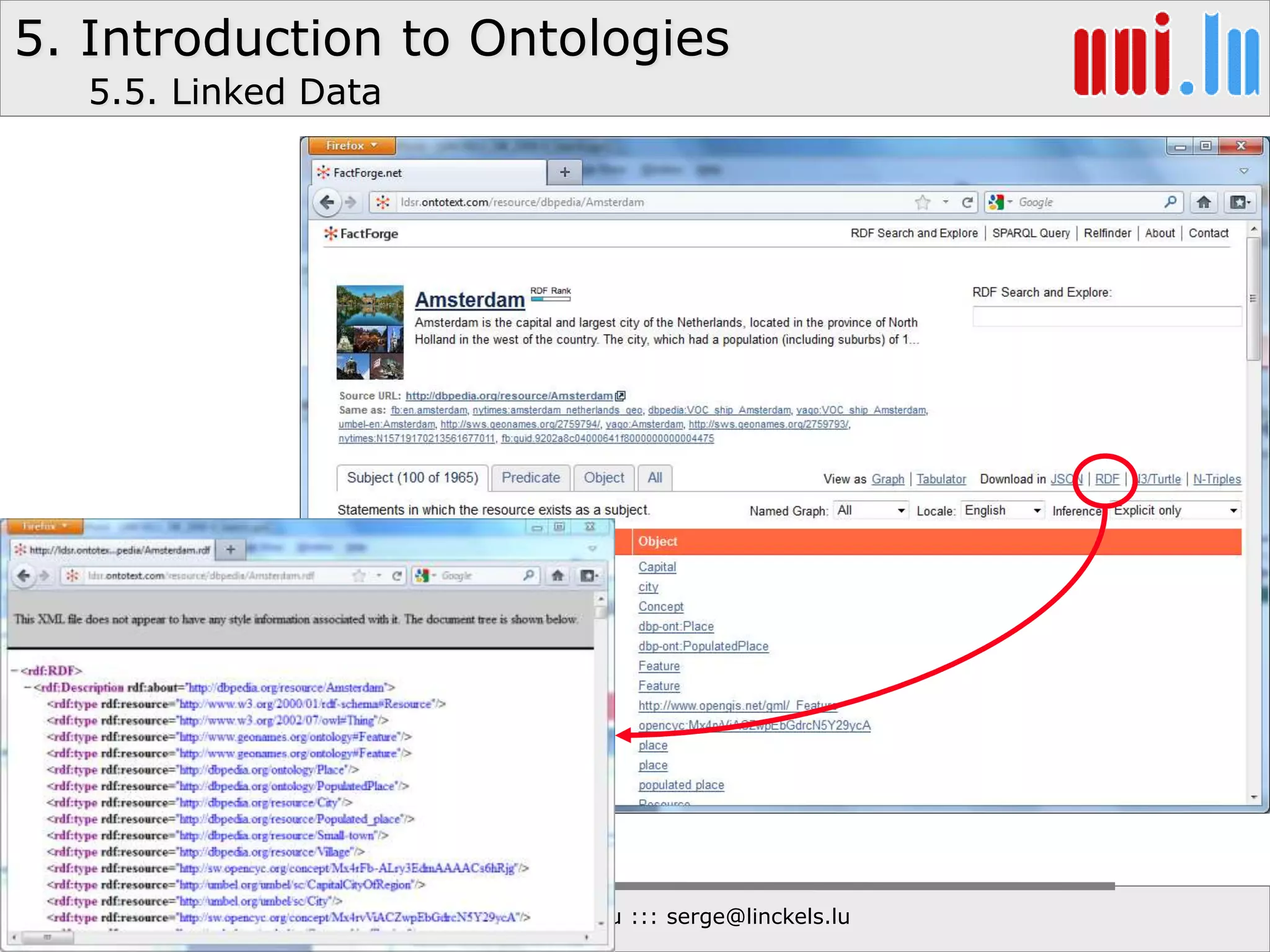Click back arrow in the Amsterdam.rdf window
Viewport: 1270px width, 952px height.
click(x=24, y=576)
